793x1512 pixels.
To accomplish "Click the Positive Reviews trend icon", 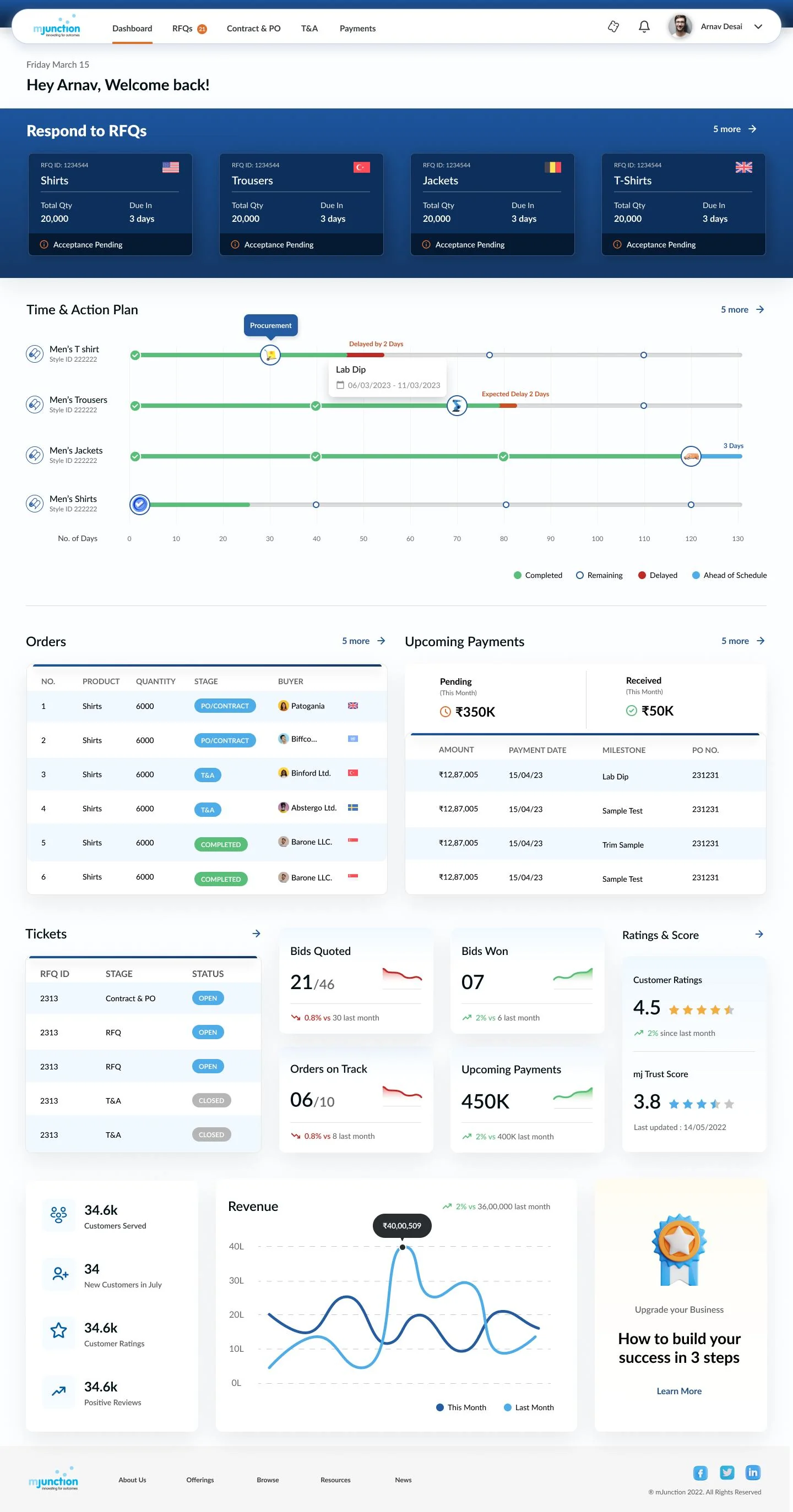I will coord(59,1391).
